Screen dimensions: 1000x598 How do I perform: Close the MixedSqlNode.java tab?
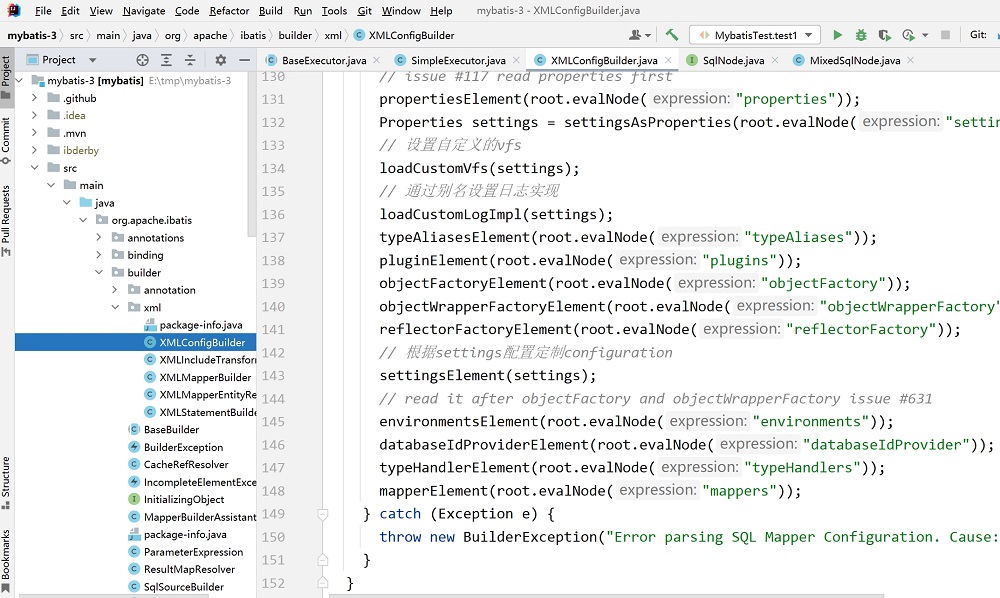click(x=911, y=60)
